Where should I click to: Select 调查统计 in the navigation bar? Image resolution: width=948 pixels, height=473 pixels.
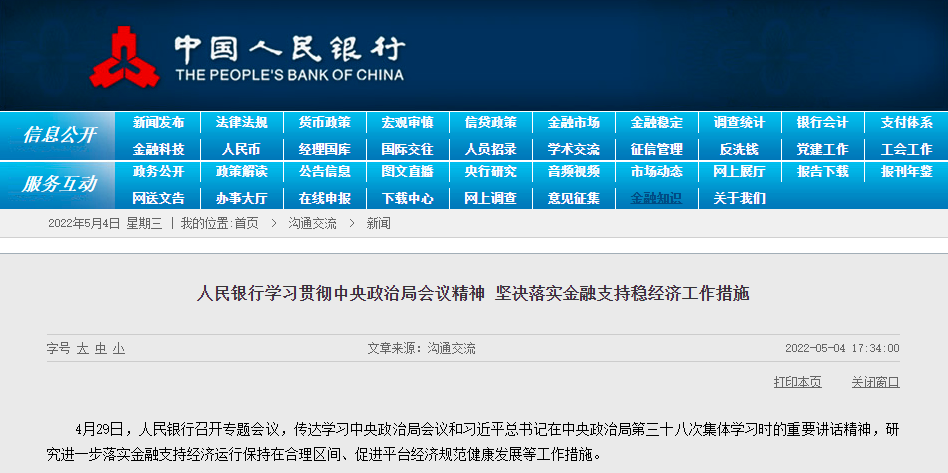pyautogui.click(x=739, y=122)
